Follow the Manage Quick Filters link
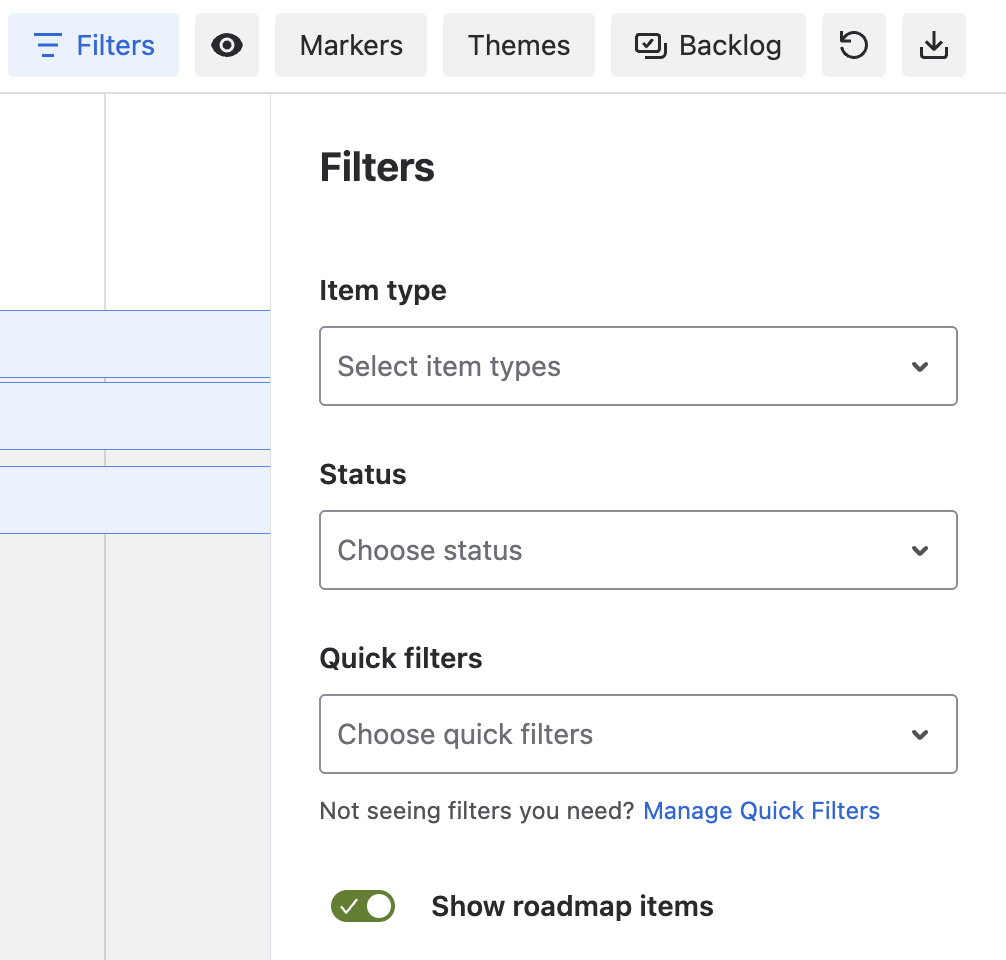 click(x=762, y=810)
